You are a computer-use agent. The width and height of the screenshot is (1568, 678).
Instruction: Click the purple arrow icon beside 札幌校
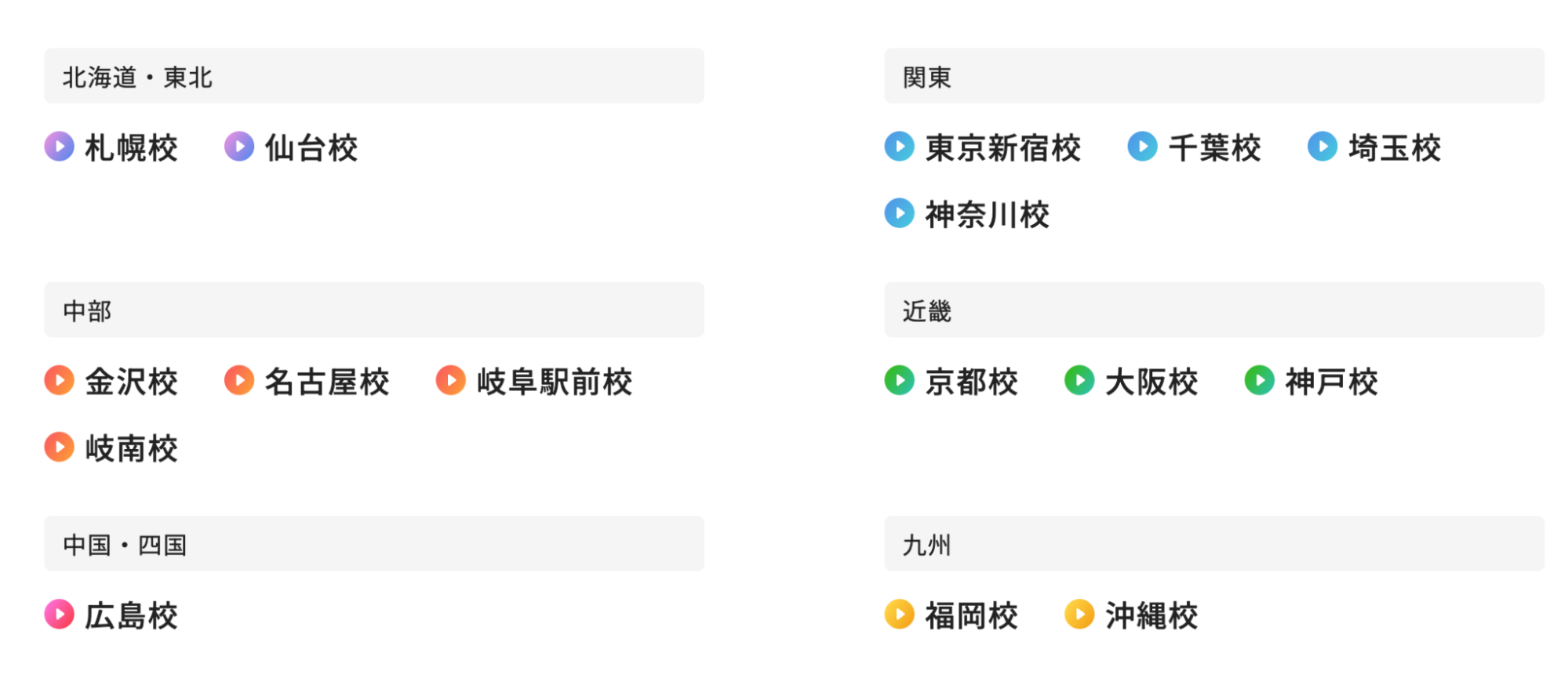point(59,147)
